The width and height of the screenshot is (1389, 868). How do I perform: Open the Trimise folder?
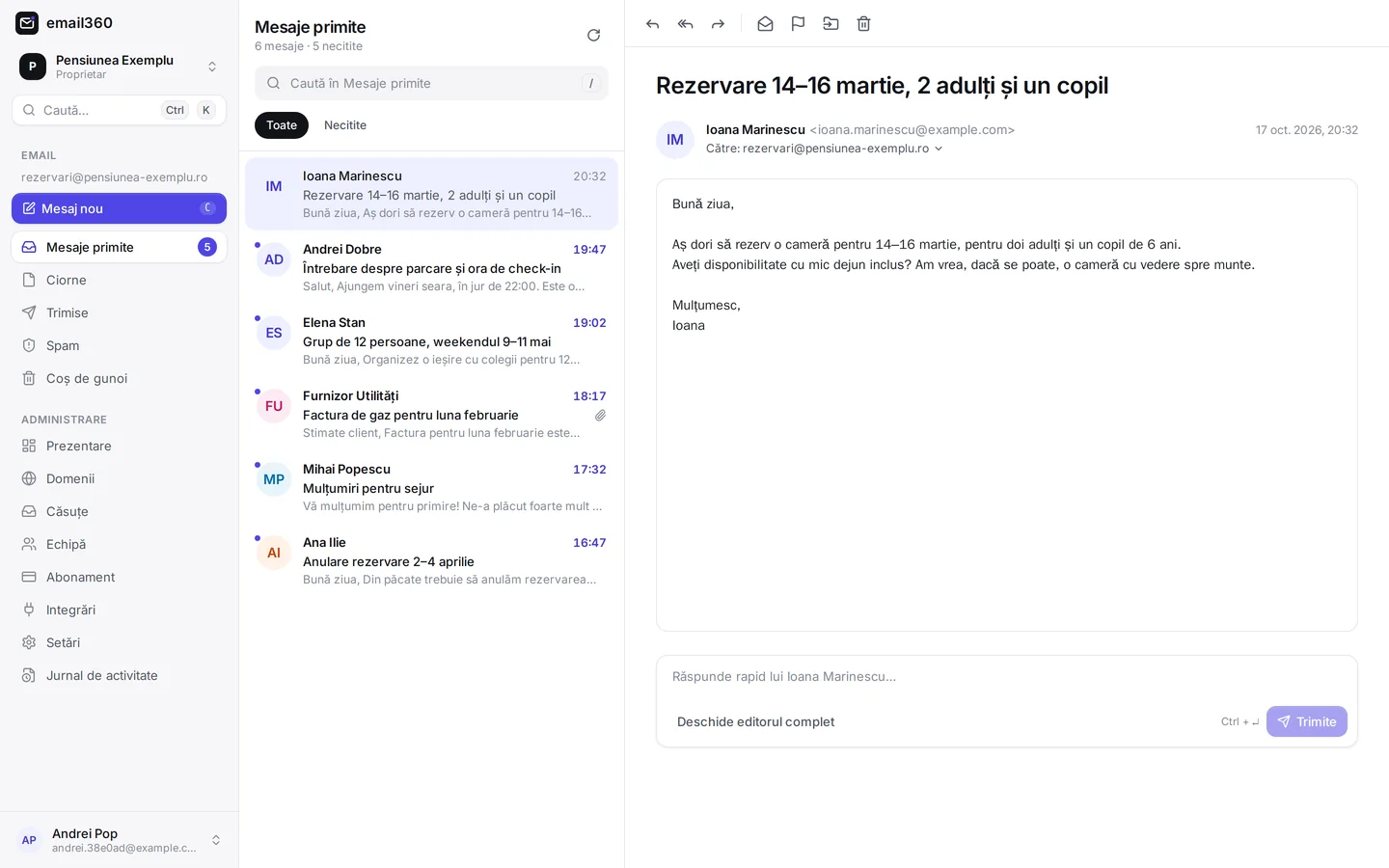[119, 312]
